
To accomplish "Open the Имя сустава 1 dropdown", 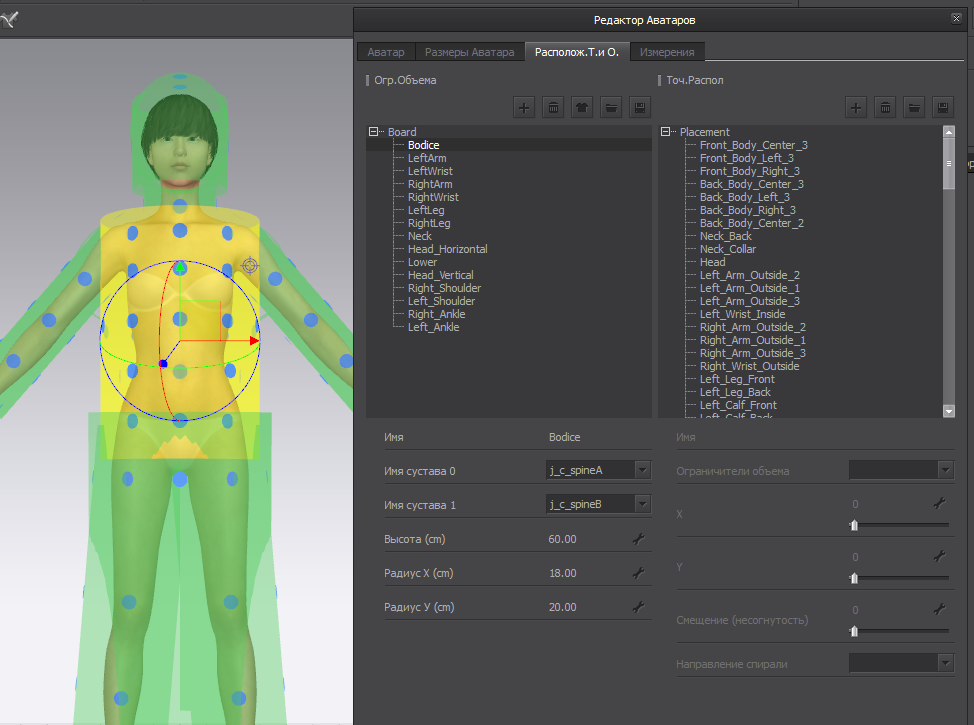I will click(642, 504).
